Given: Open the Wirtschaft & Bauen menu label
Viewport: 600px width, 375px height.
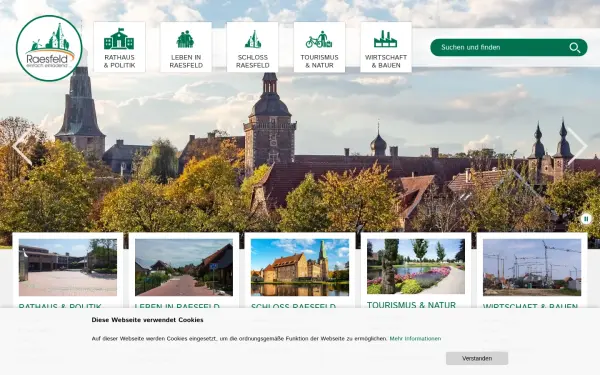Looking at the screenshot, I should click(x=386, y=61).
